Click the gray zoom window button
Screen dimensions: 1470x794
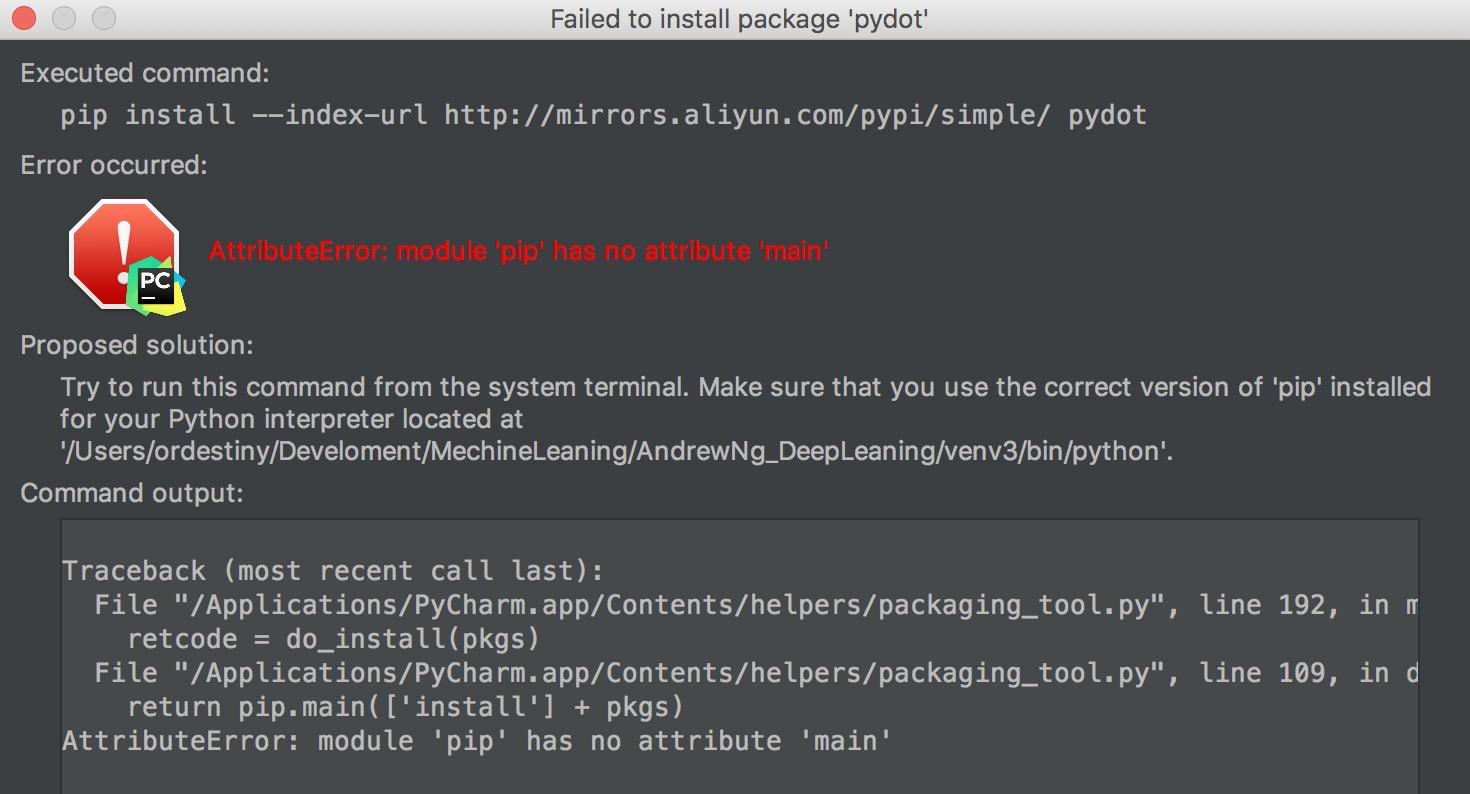(x=103, y=18)
